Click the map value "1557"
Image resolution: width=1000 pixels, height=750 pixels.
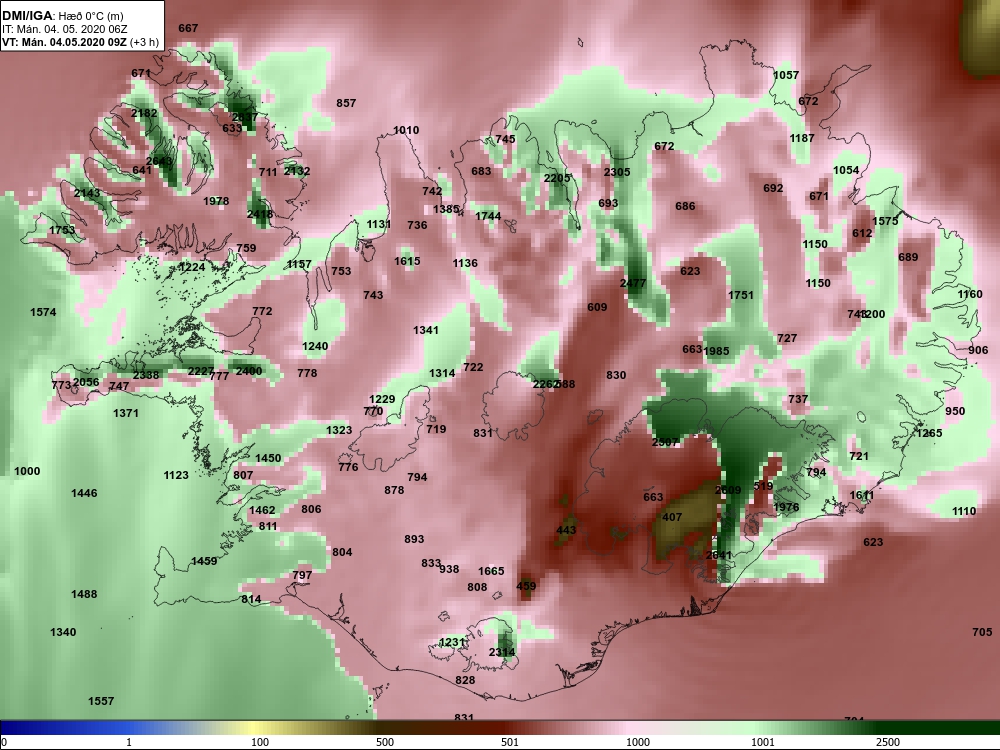[101, 701]
